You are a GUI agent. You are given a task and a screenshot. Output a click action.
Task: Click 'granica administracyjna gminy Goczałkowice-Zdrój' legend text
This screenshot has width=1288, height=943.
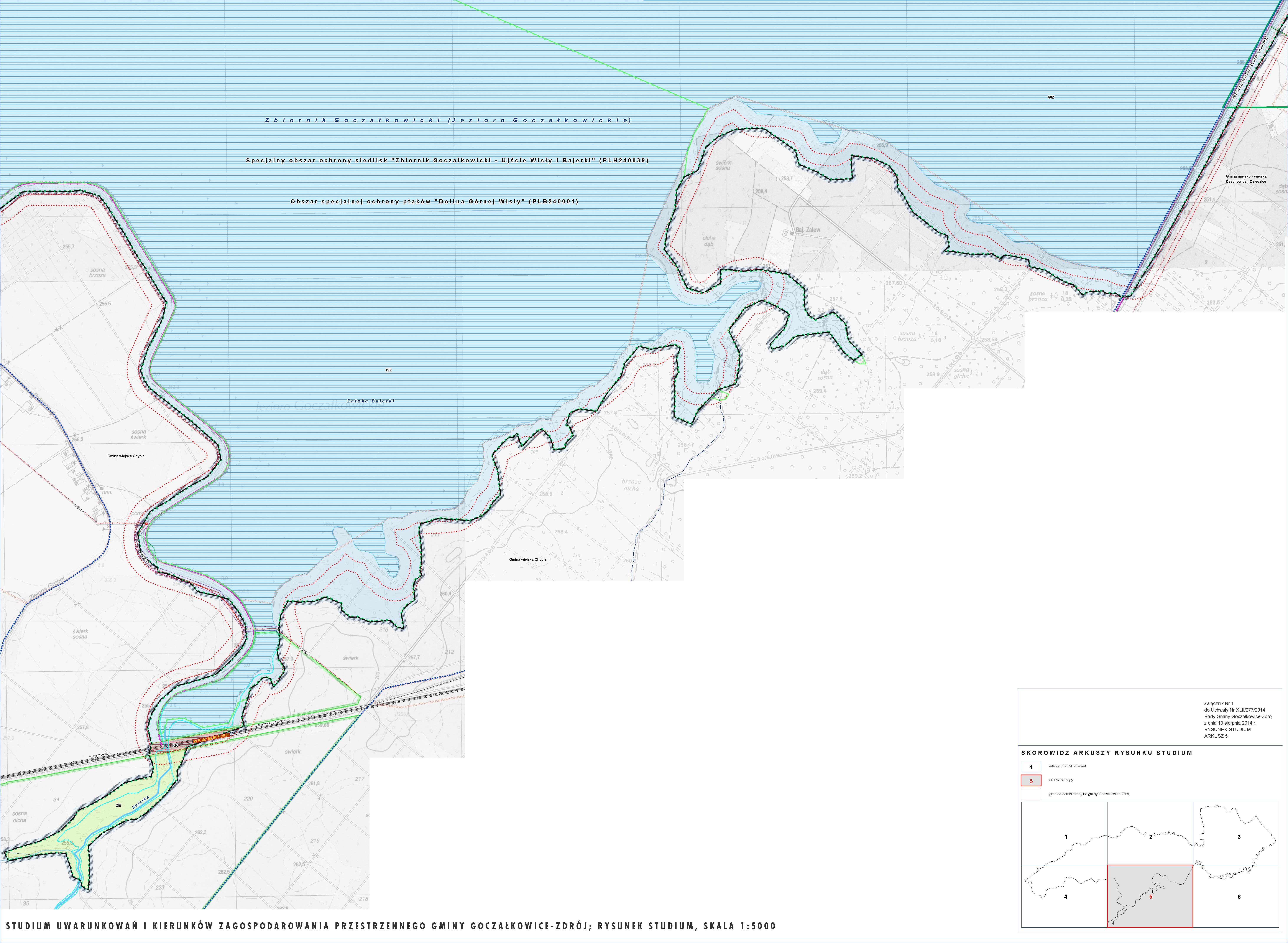pos(1089,794)
